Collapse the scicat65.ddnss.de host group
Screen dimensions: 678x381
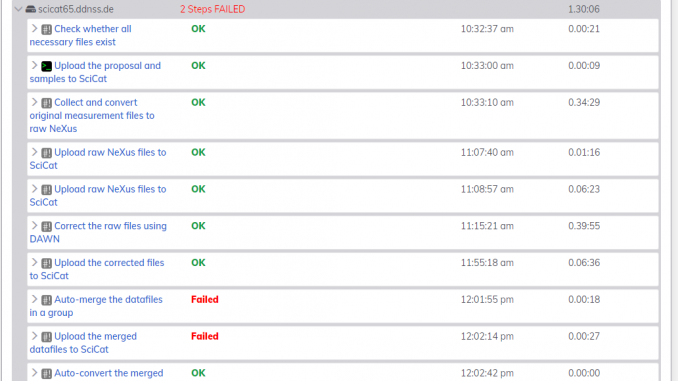[18, 9]
